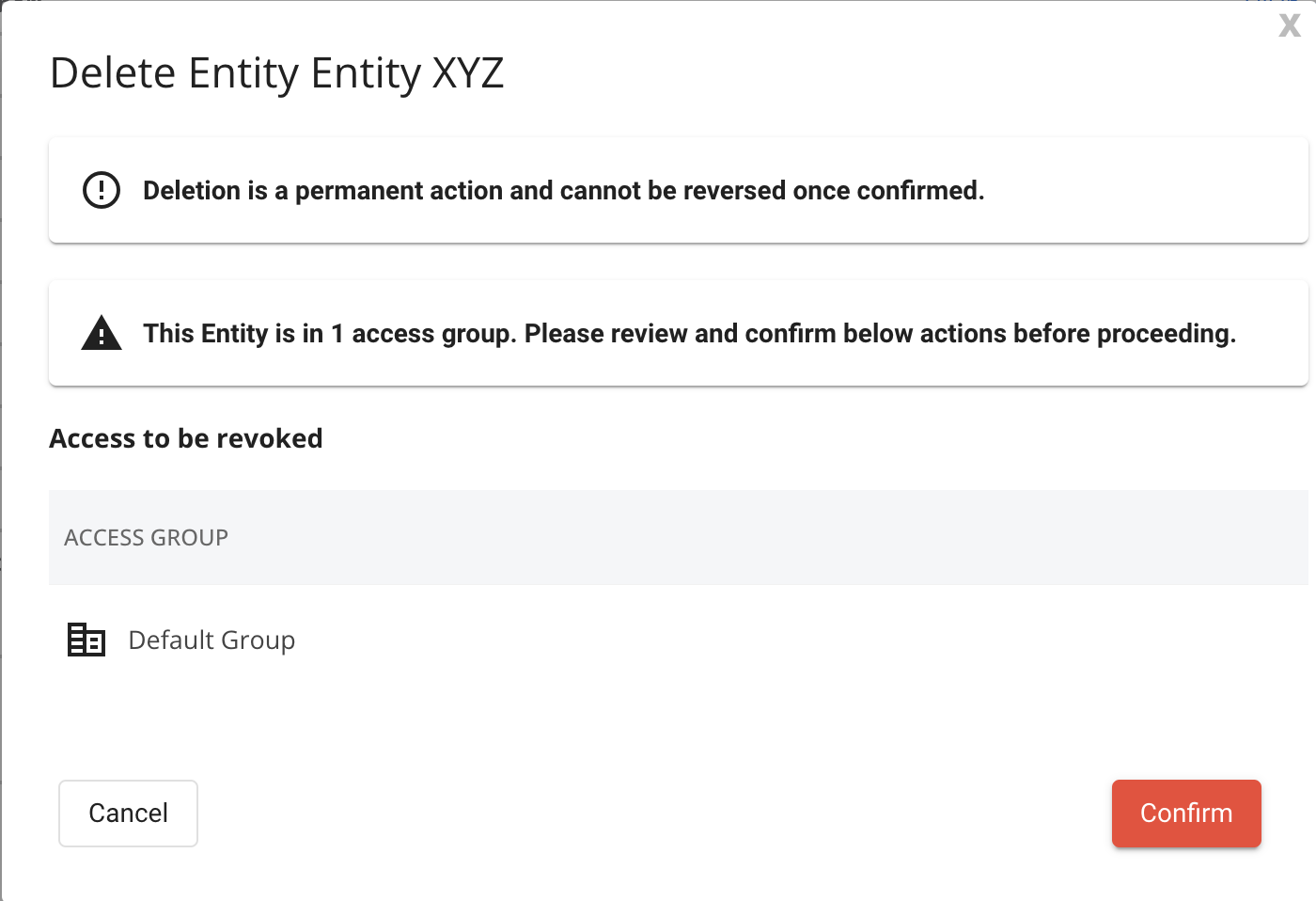Click the black warning triangle icon
The image size is (1316, 901).
pyautogui.click(x=102, y=333)
